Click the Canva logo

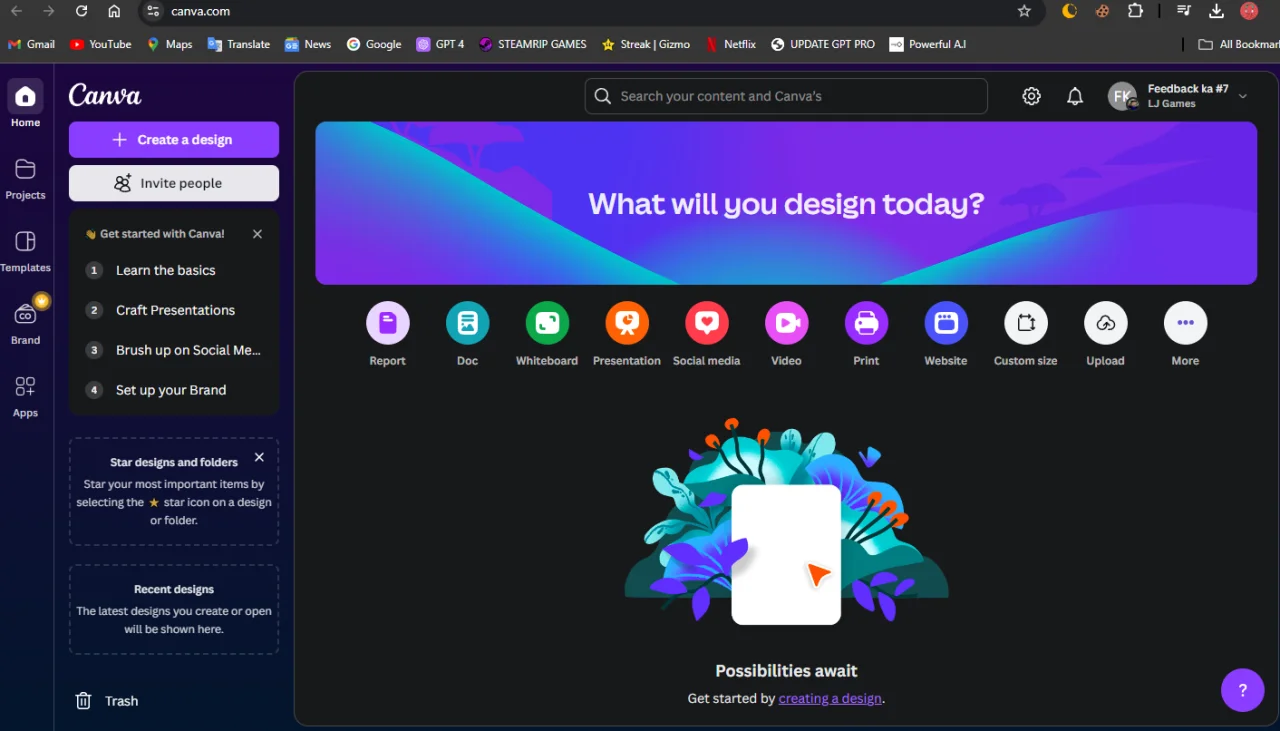pos(105,95)
